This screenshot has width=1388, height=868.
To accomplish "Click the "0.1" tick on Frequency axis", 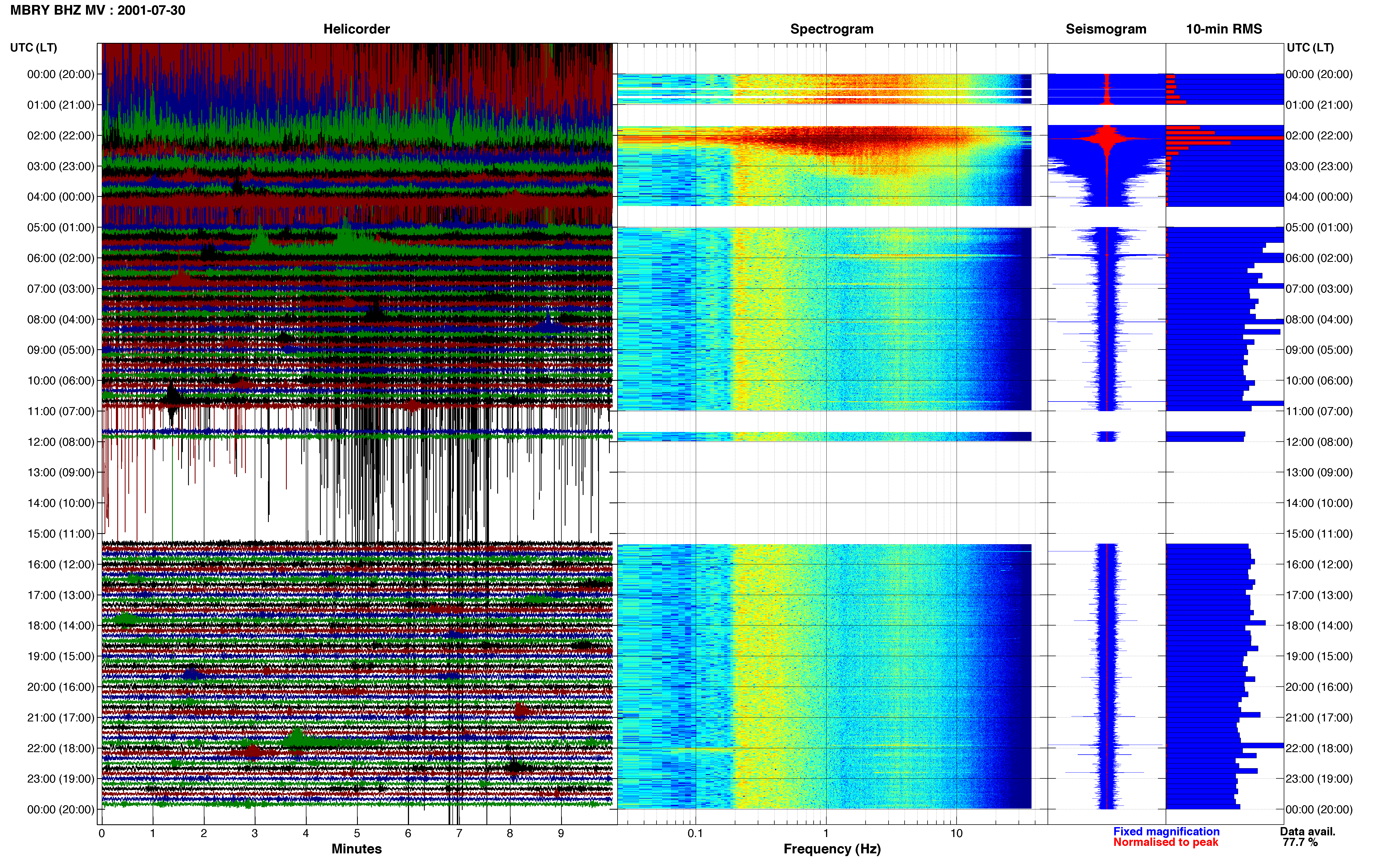I will pyautogui.click(x=695, y=833).
